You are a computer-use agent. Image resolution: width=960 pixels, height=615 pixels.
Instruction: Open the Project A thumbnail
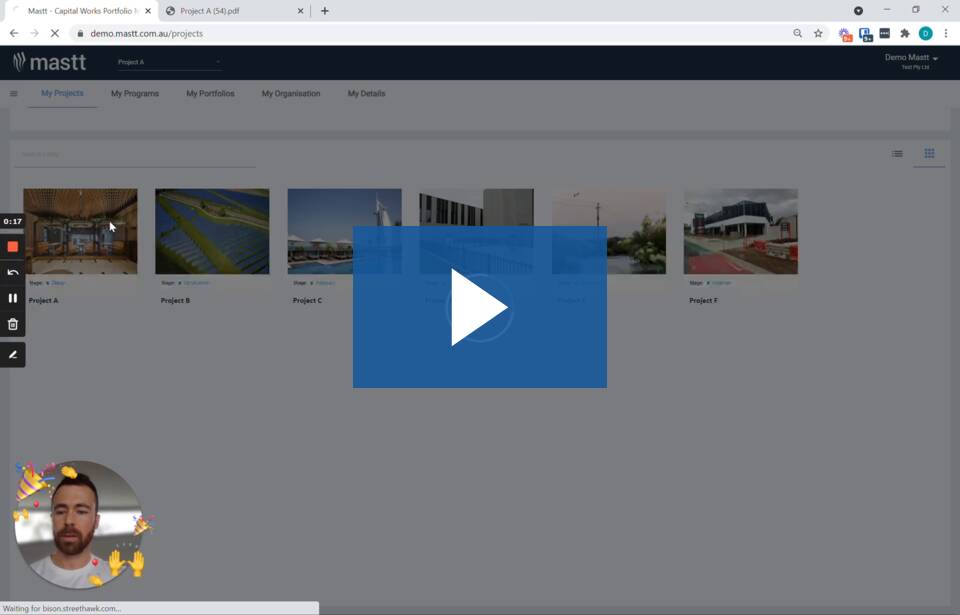tap(80, 231)
